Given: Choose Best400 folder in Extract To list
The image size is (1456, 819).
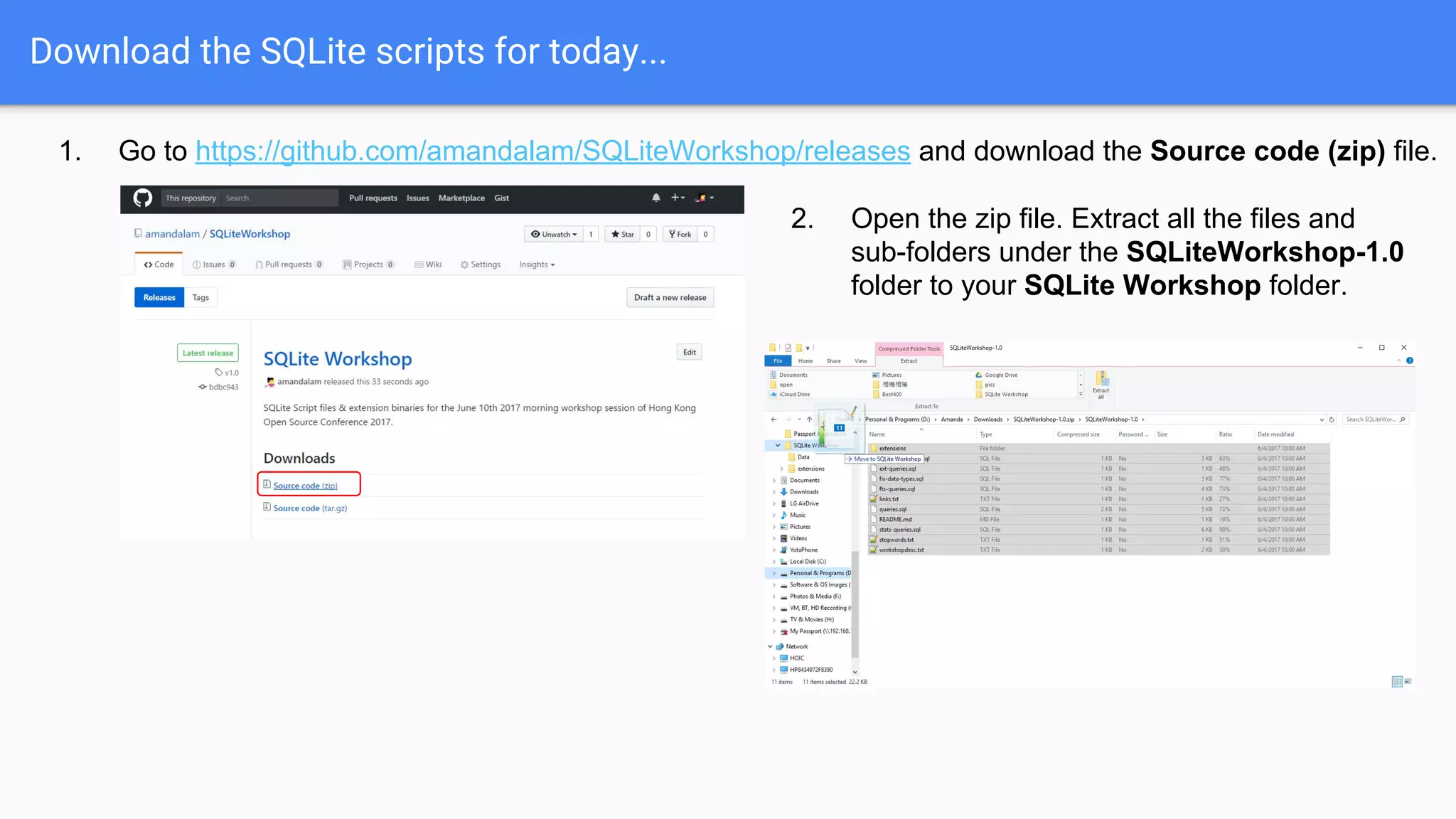Looking at the screenshot, I should [x=888, y=395].
